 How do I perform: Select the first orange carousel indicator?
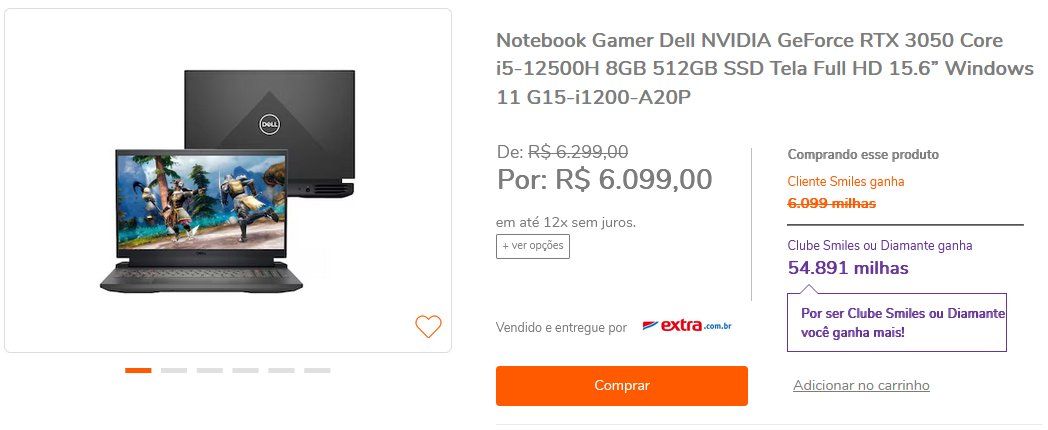click(138, 370)
